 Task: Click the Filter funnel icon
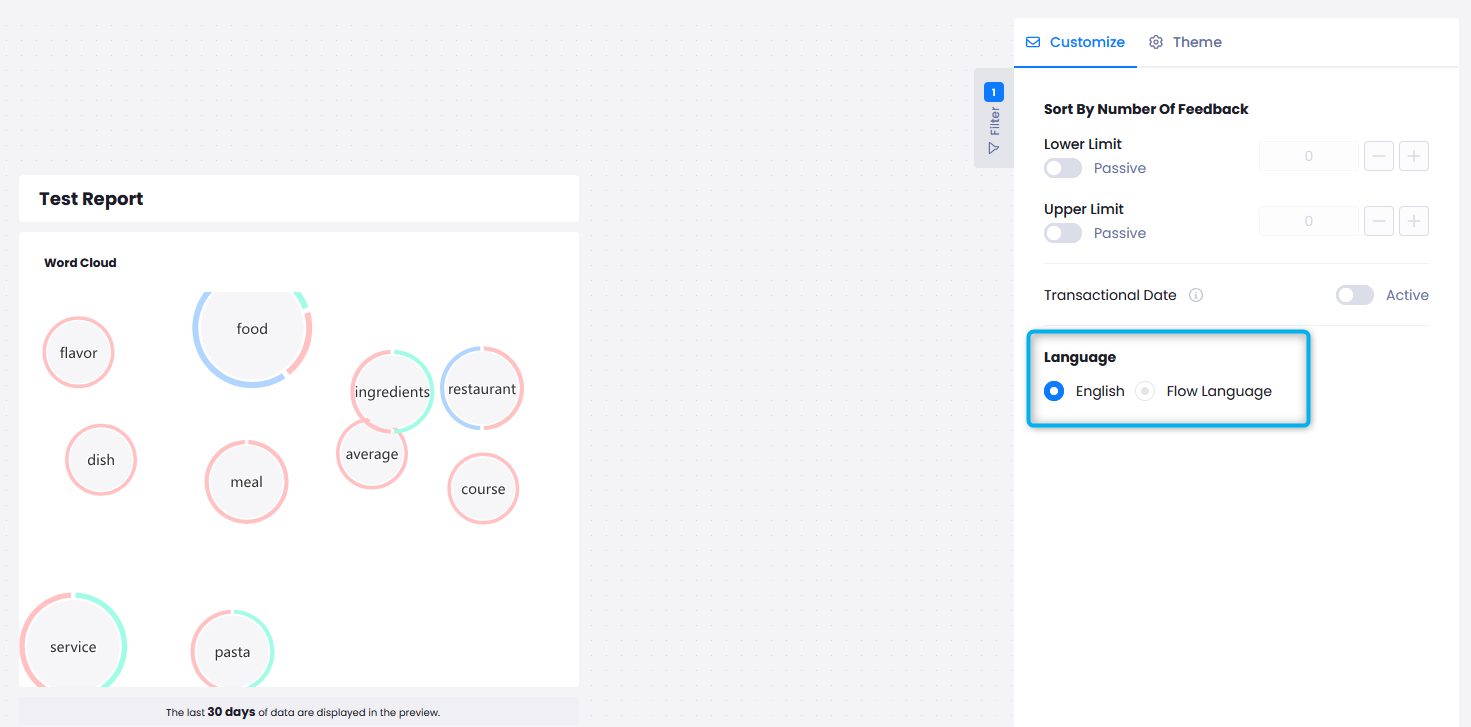[x=993, y=148]
